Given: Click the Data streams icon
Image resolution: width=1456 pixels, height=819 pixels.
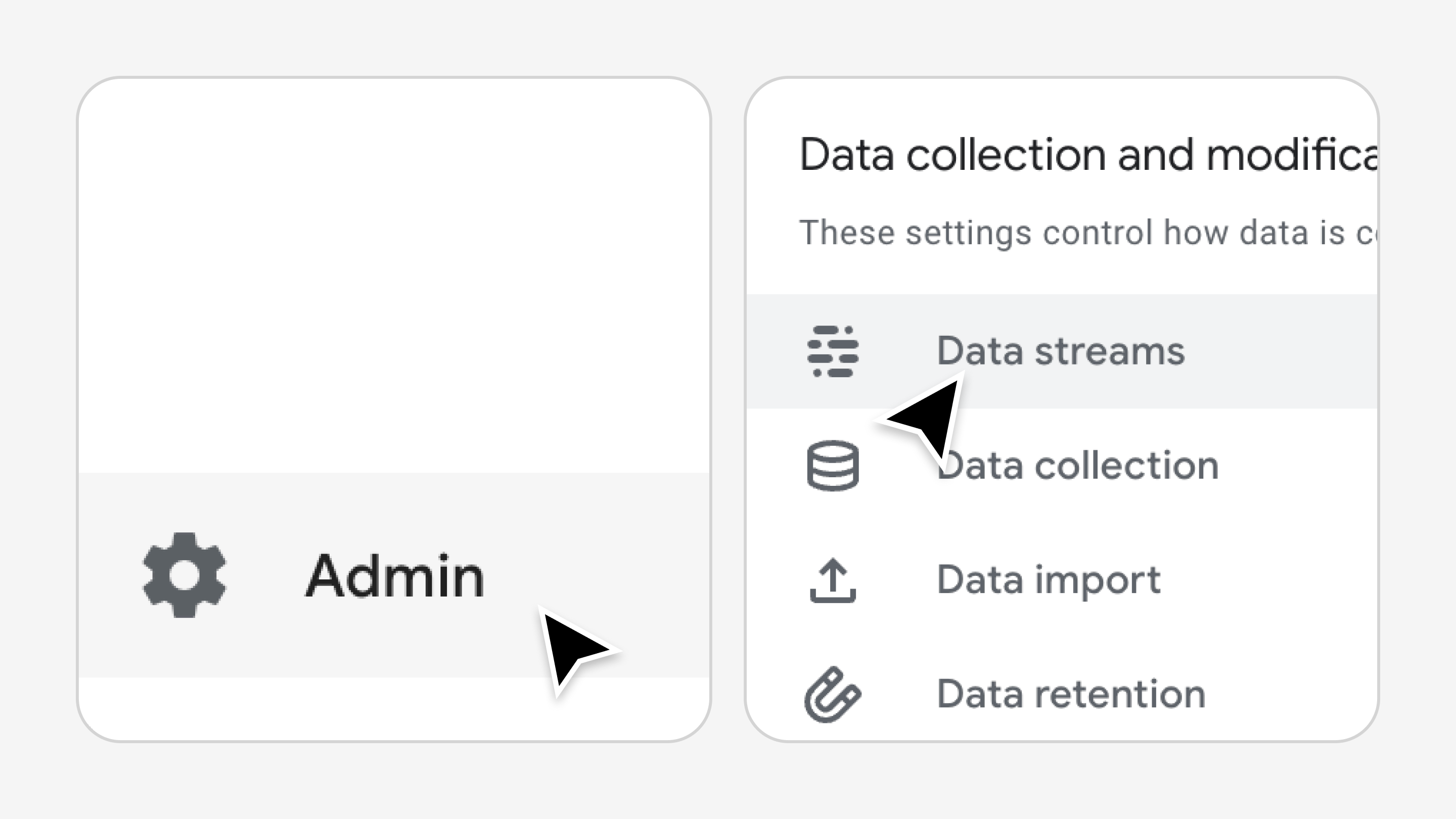Looking at the screenshot, I should tap(833, 351).
